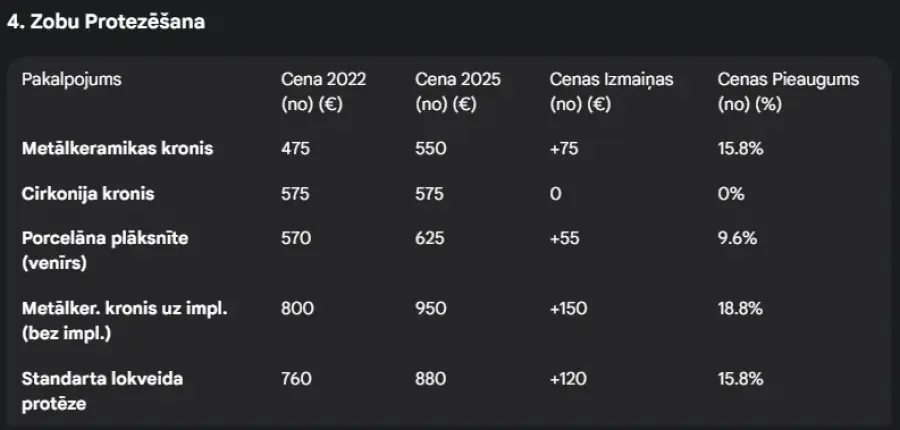Select the 18.8% increase value

coord(741,309)
